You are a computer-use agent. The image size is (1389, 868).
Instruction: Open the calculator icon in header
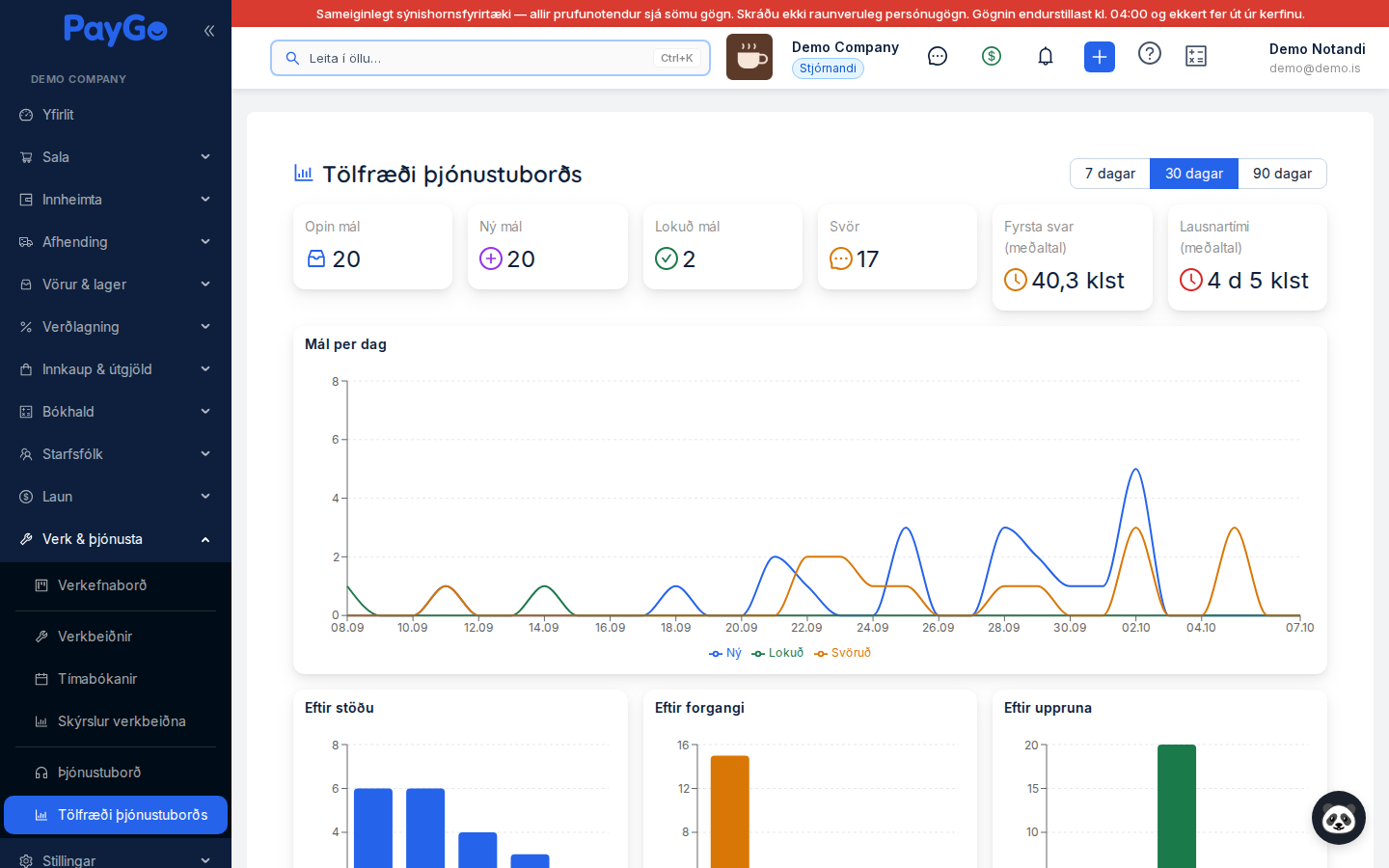point(1196,57)
